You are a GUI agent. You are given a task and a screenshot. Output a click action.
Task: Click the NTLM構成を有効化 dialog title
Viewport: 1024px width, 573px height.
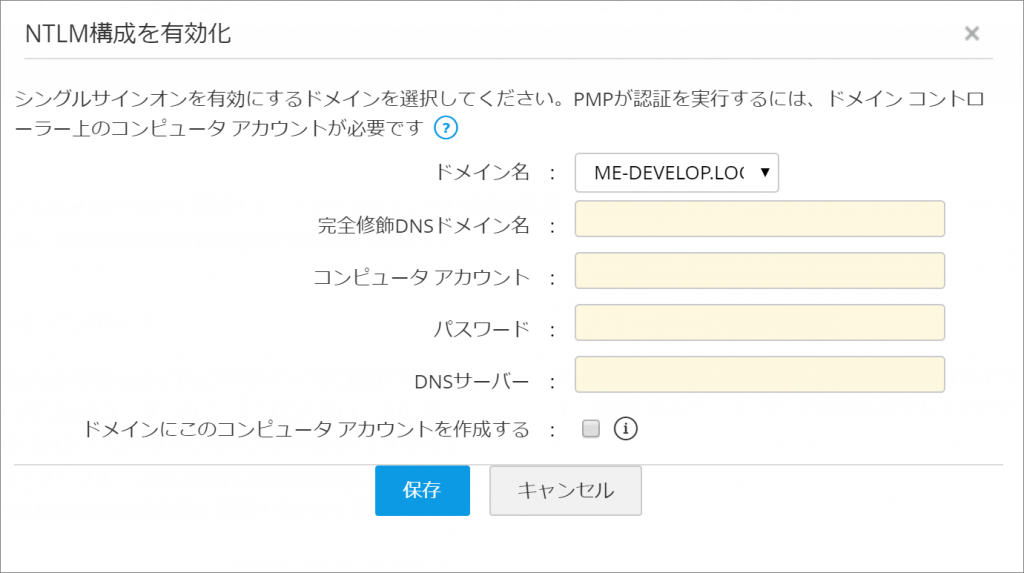coord(127,34)
